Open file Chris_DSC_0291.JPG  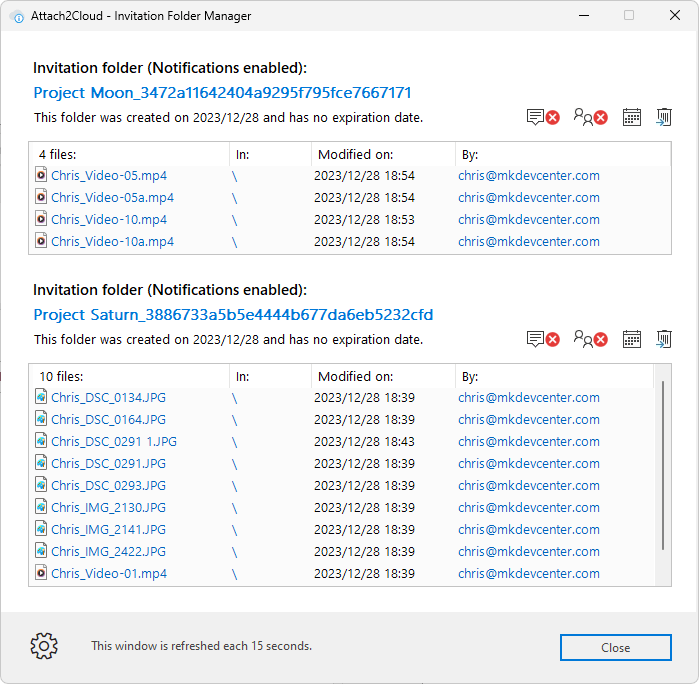tap(108, 464)
